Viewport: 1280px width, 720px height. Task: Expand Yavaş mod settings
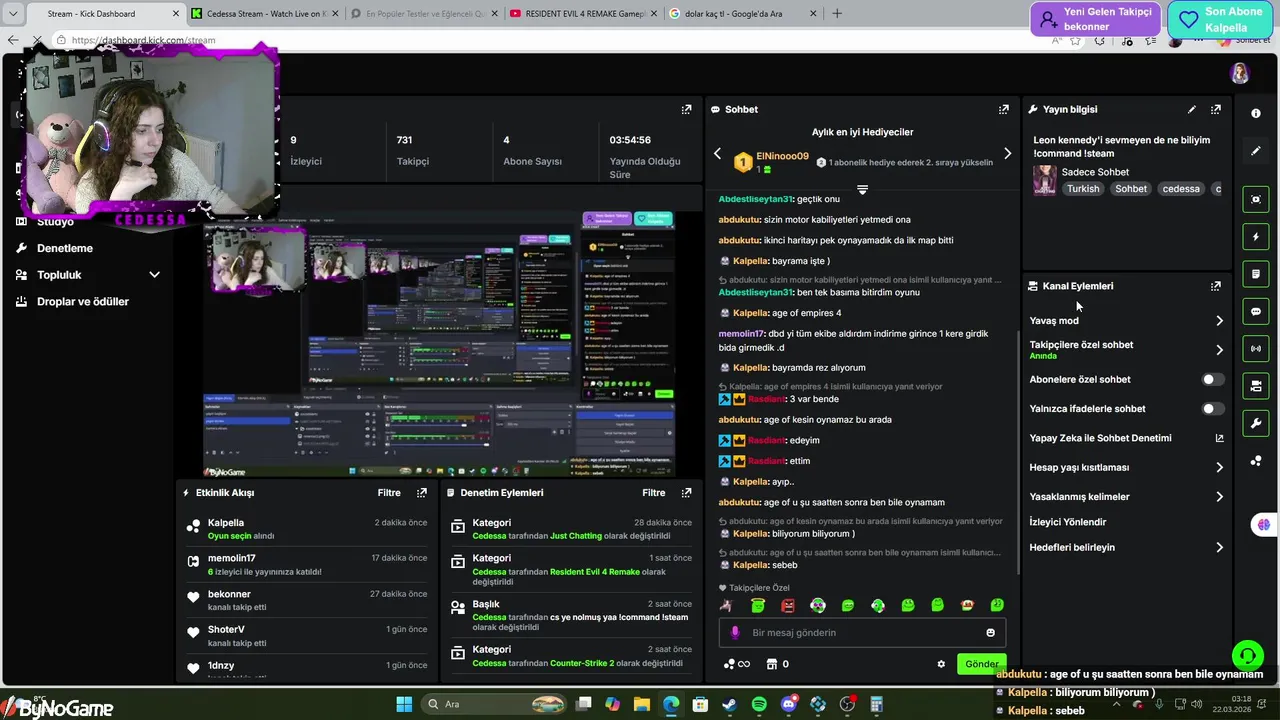(1219, 321)
